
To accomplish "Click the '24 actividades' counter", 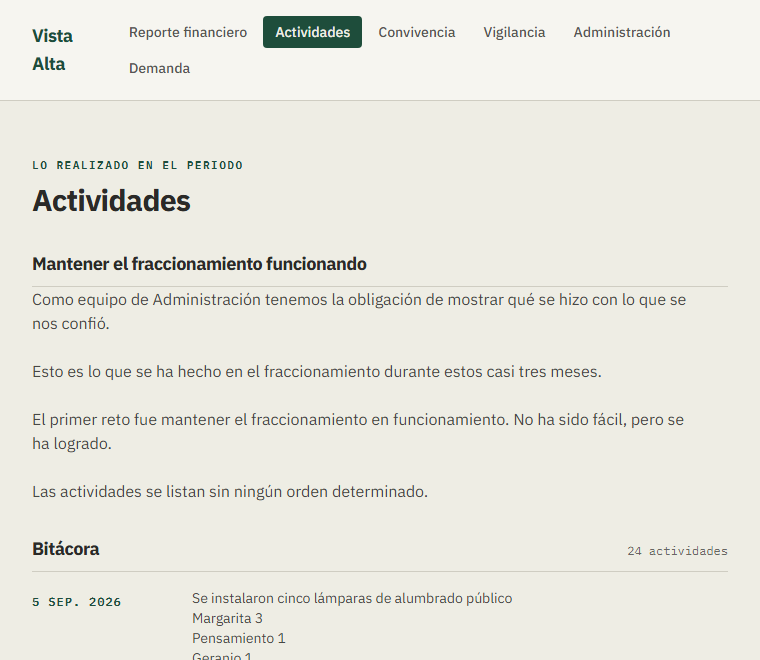I will 677,551.
